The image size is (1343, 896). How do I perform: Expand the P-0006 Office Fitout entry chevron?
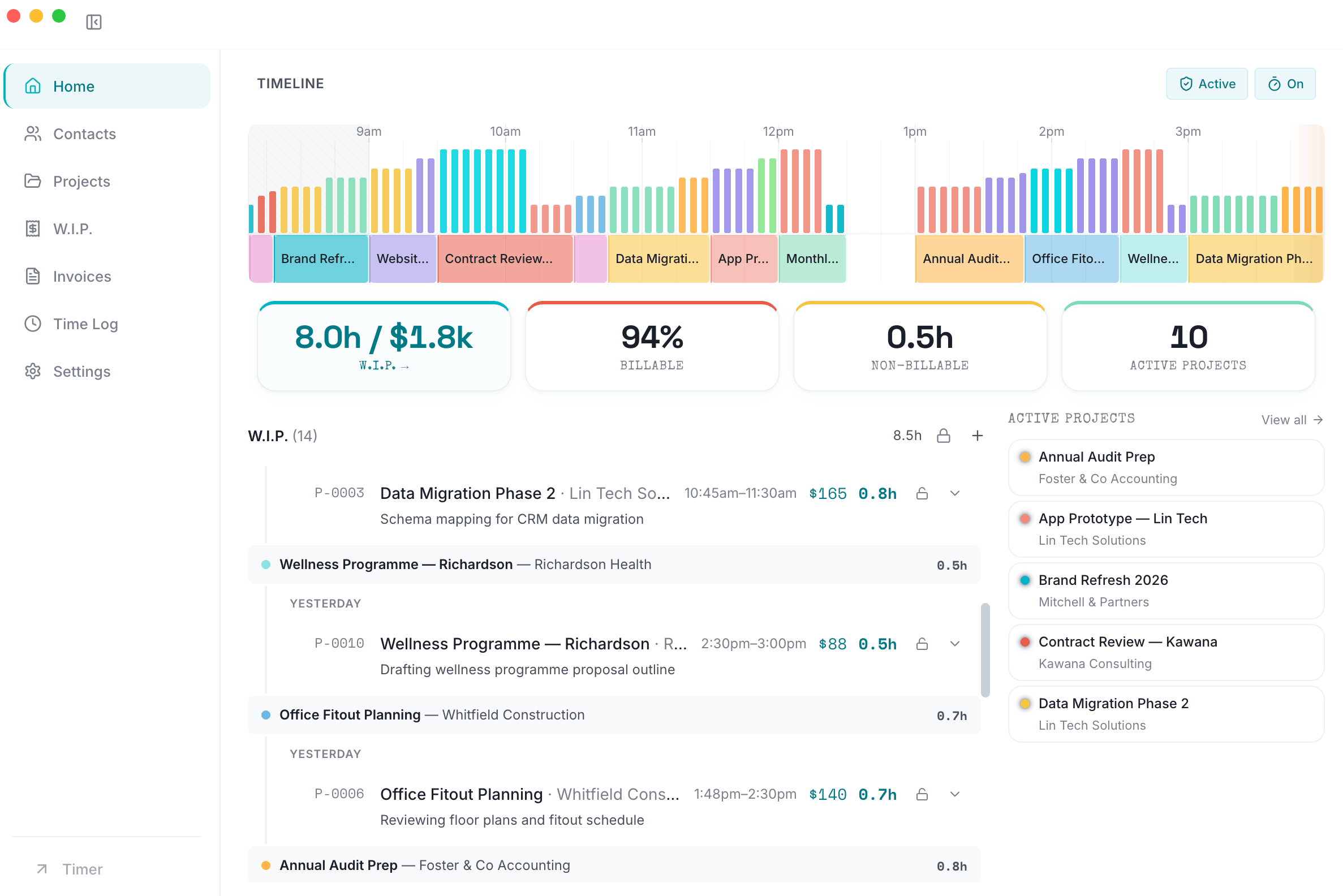[954, 794]
